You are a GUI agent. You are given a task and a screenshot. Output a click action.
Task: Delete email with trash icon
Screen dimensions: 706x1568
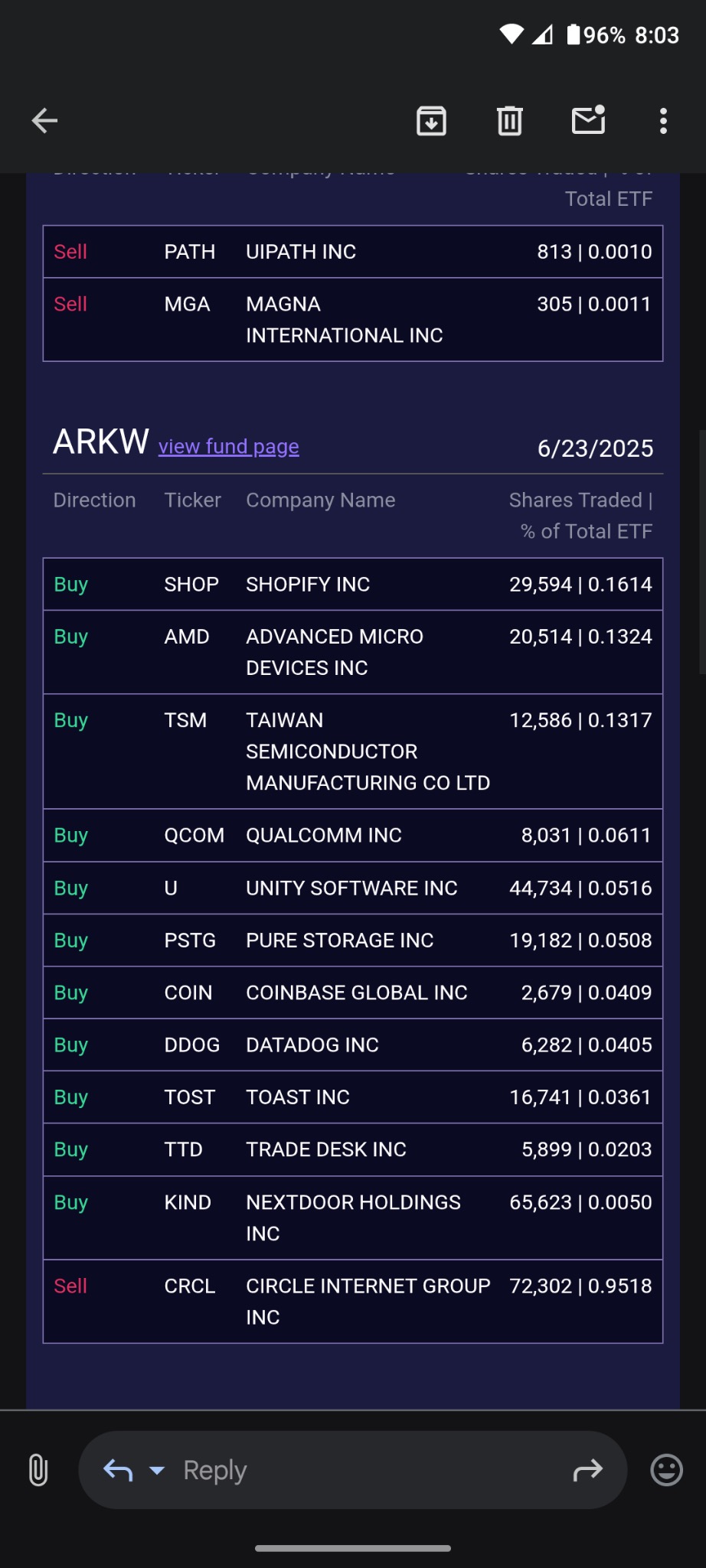pyautogui.click(x=510, y=120)
